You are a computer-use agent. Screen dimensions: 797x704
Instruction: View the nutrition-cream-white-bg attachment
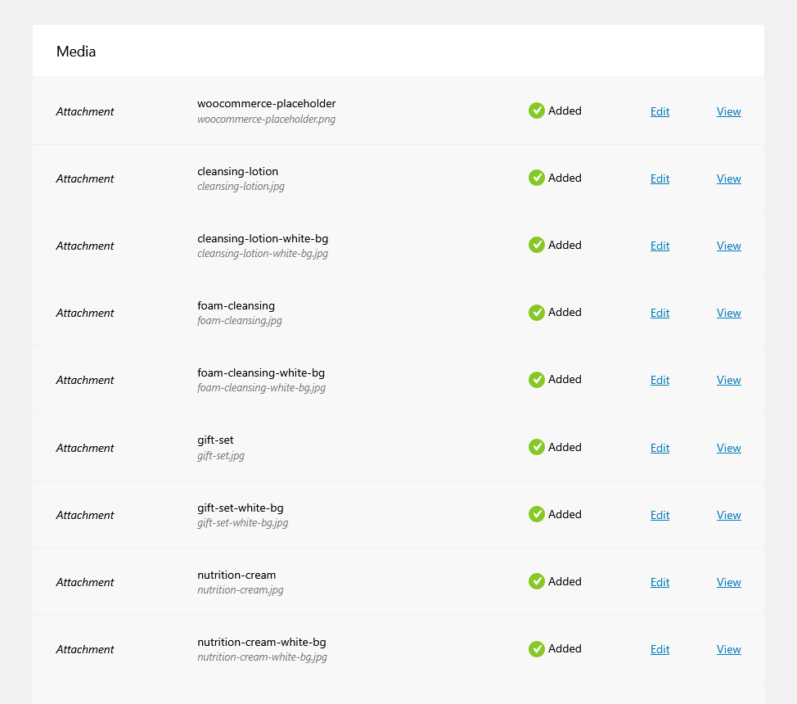point(729,649)
